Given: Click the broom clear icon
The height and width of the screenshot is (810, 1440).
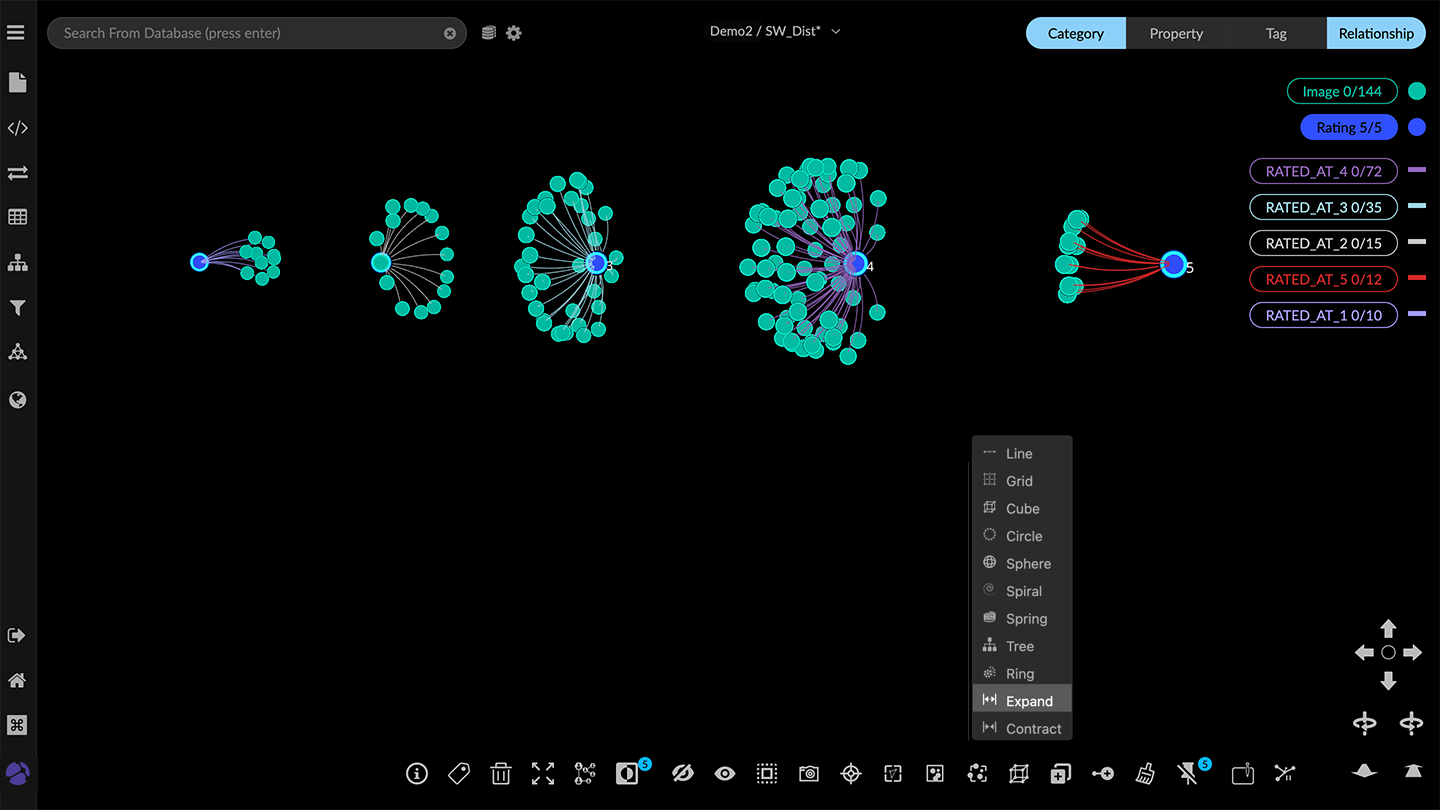Looking at the screenshot, I should point(1145,773).
